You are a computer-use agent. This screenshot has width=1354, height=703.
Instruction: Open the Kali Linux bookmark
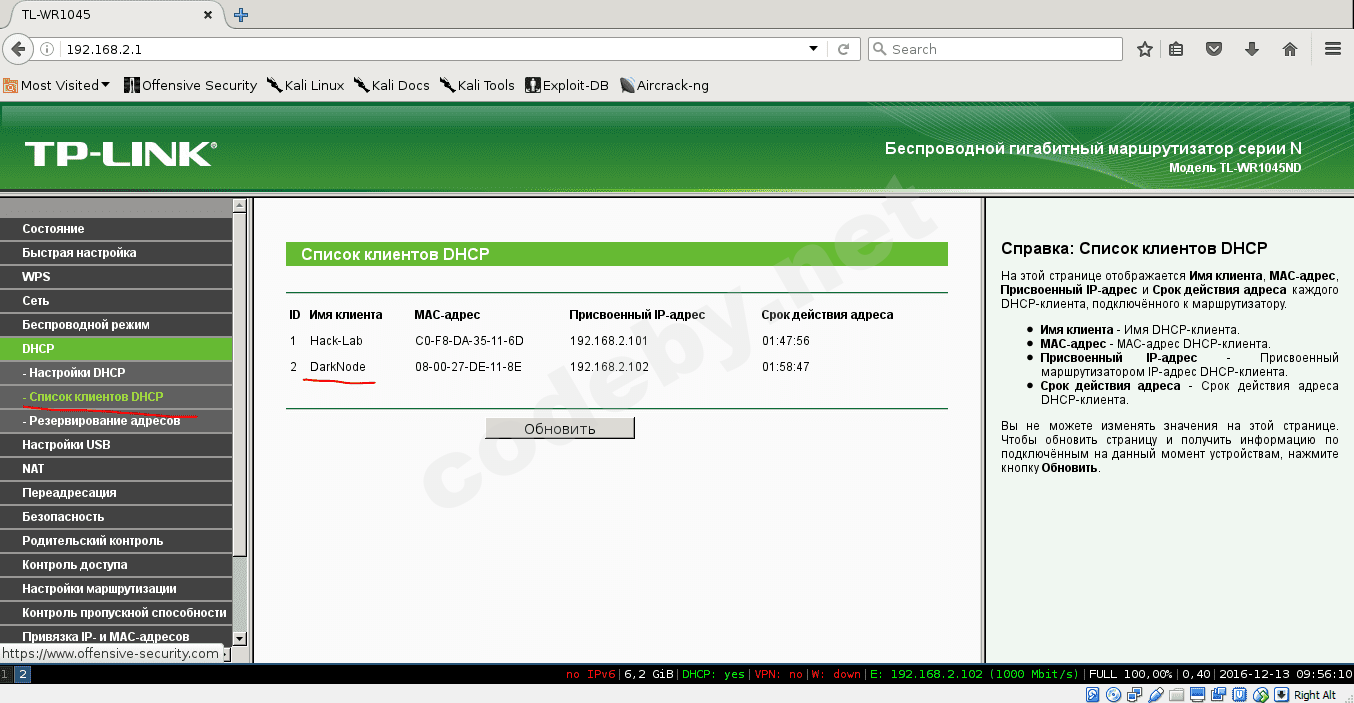[x=306, y=85]
